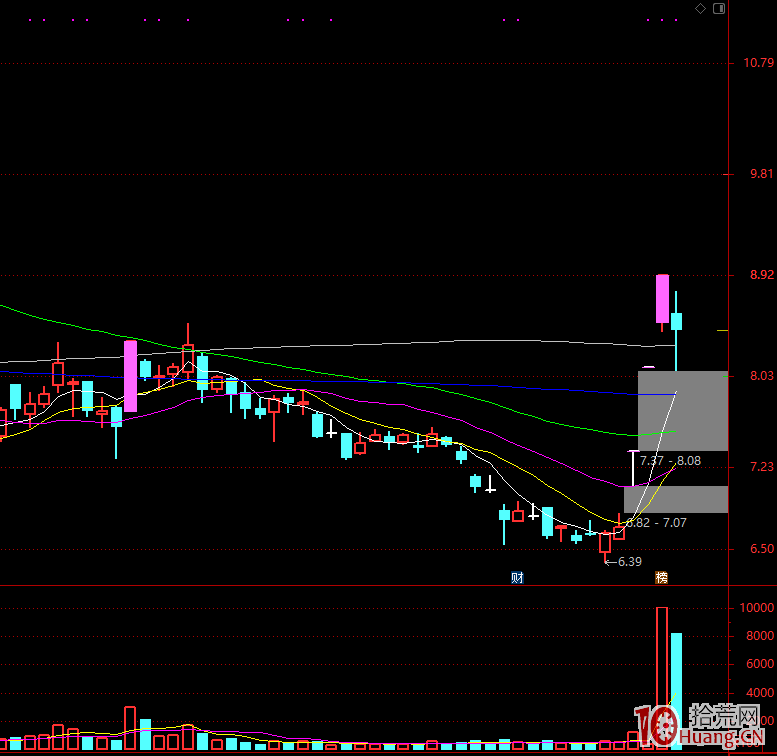Click the red candlestick at the 6.39 low
777x756 pixels.
click(605, 542)
